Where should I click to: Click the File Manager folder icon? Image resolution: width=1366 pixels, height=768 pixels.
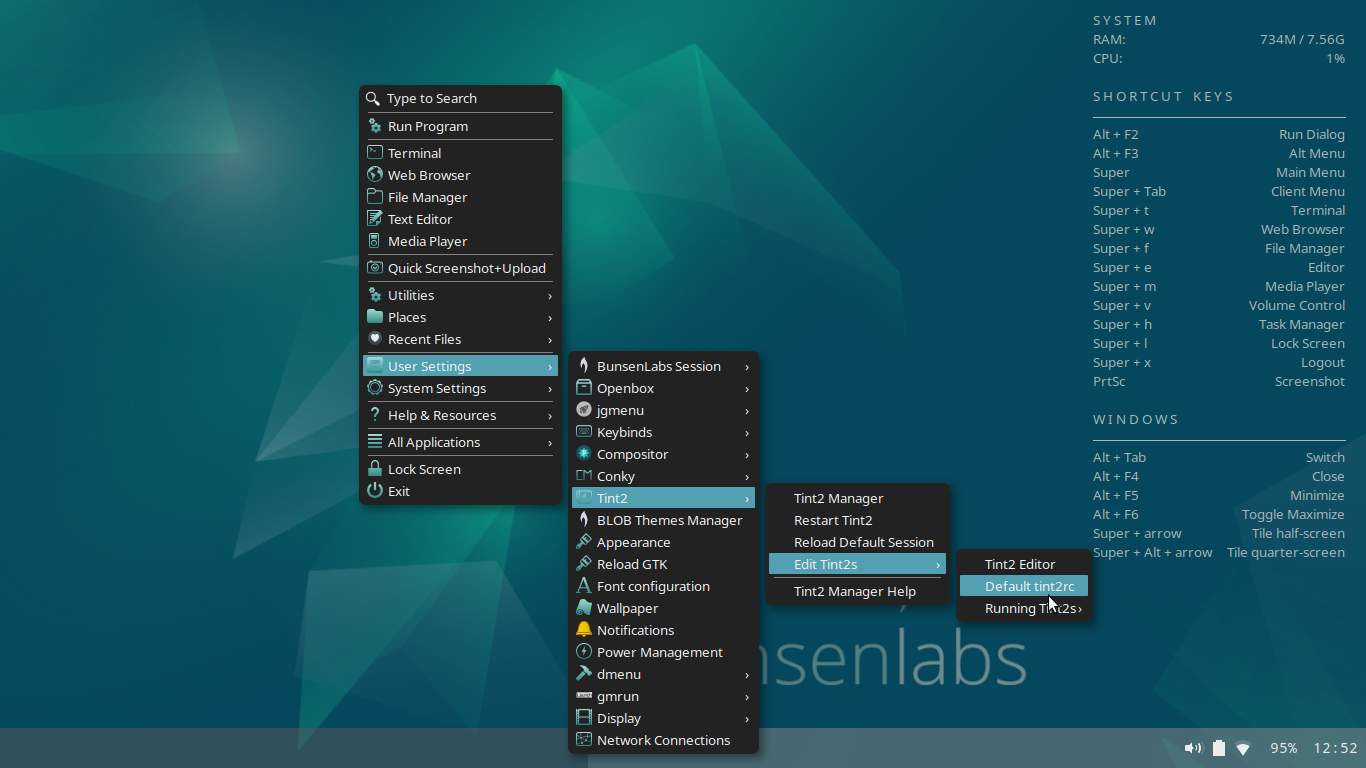[375, 197]
